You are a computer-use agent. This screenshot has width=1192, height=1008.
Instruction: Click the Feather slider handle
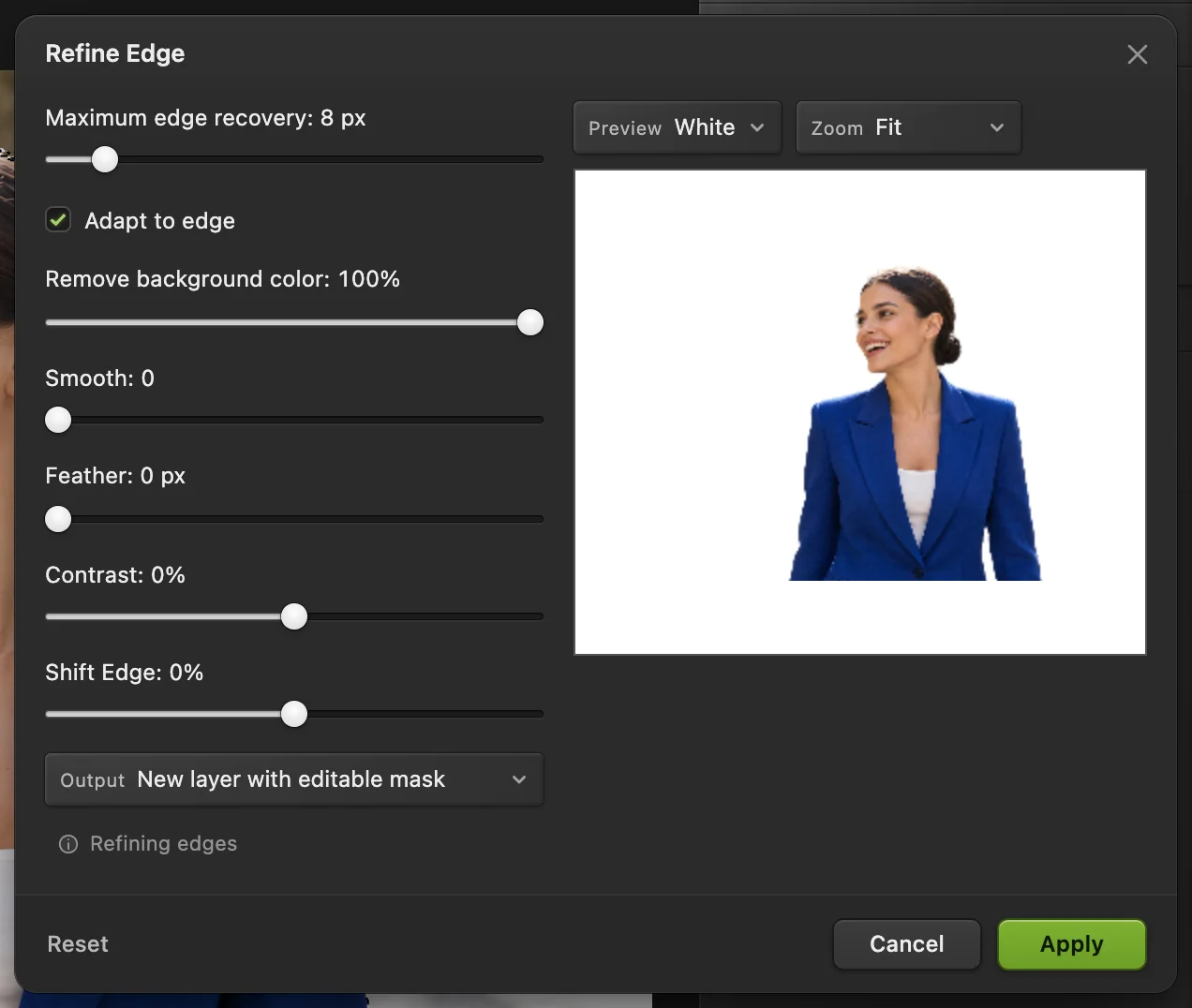[58, 519]
